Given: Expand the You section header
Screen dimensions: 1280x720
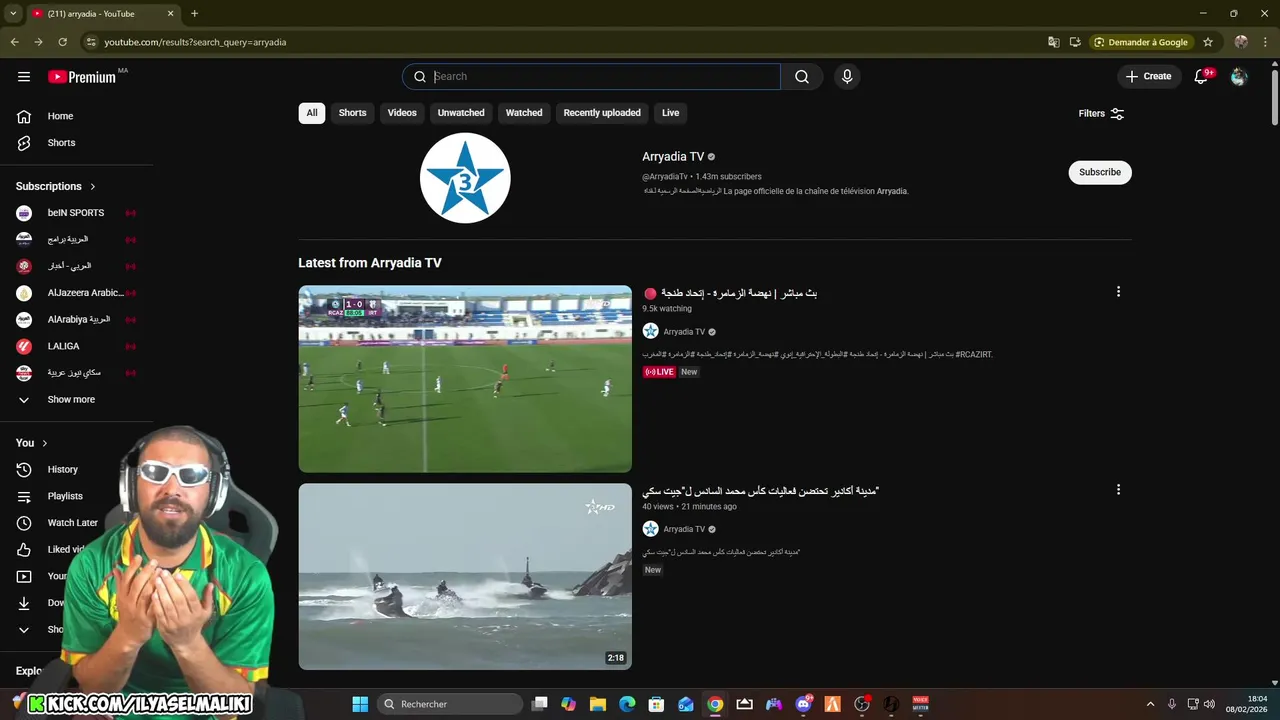Looking at the screenshot, I should (x=32, y=443).
